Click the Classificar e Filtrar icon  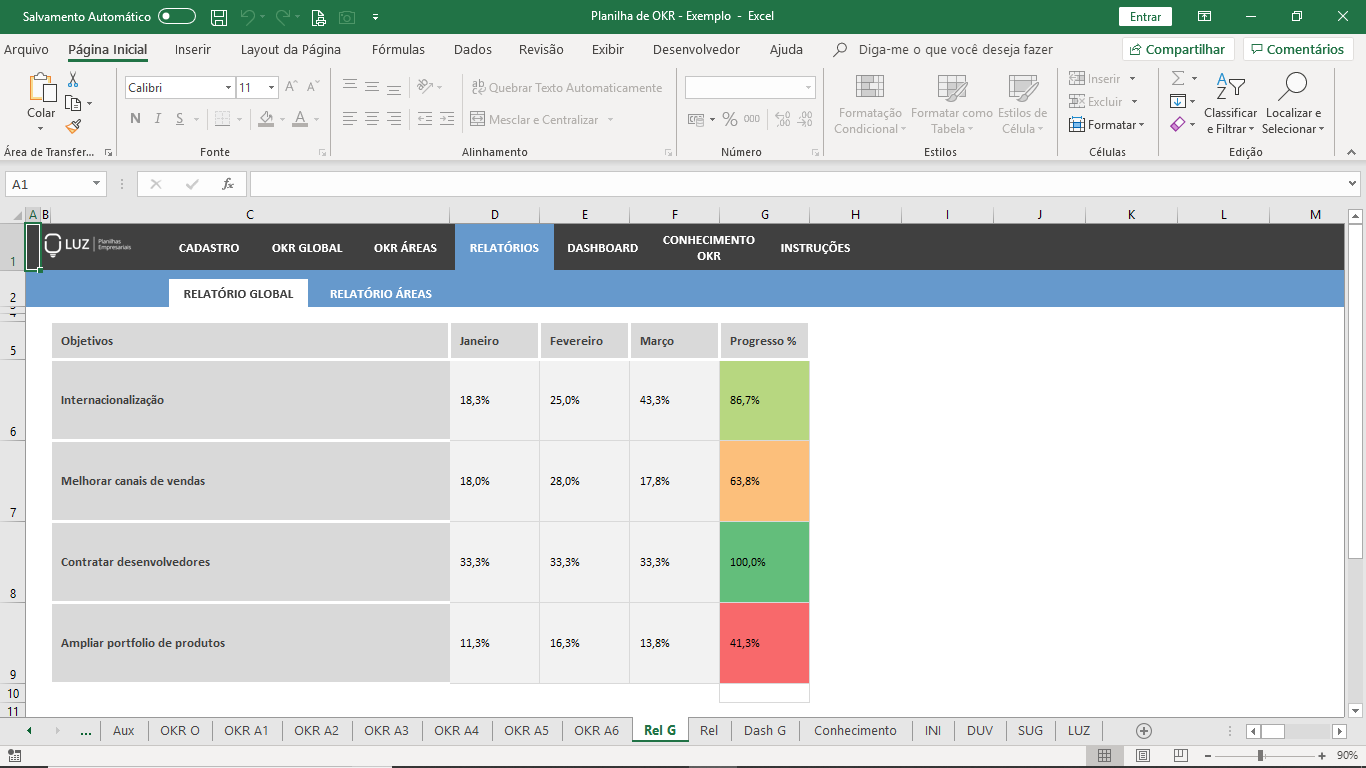1230,87
